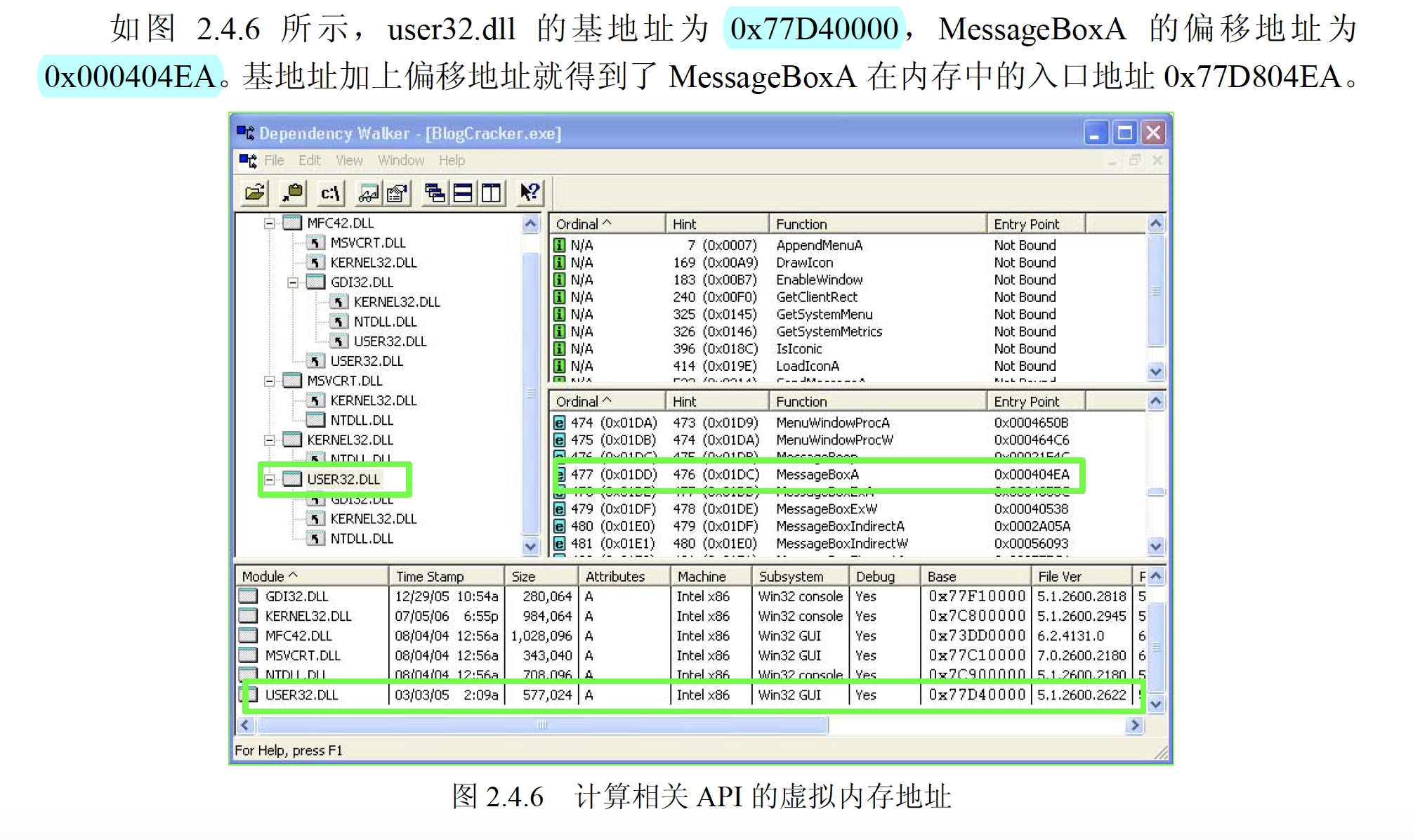Select USER32.DLL row in module list
Image resolution: width=1413 pixels, height=840 pixels.
(302, 695)
